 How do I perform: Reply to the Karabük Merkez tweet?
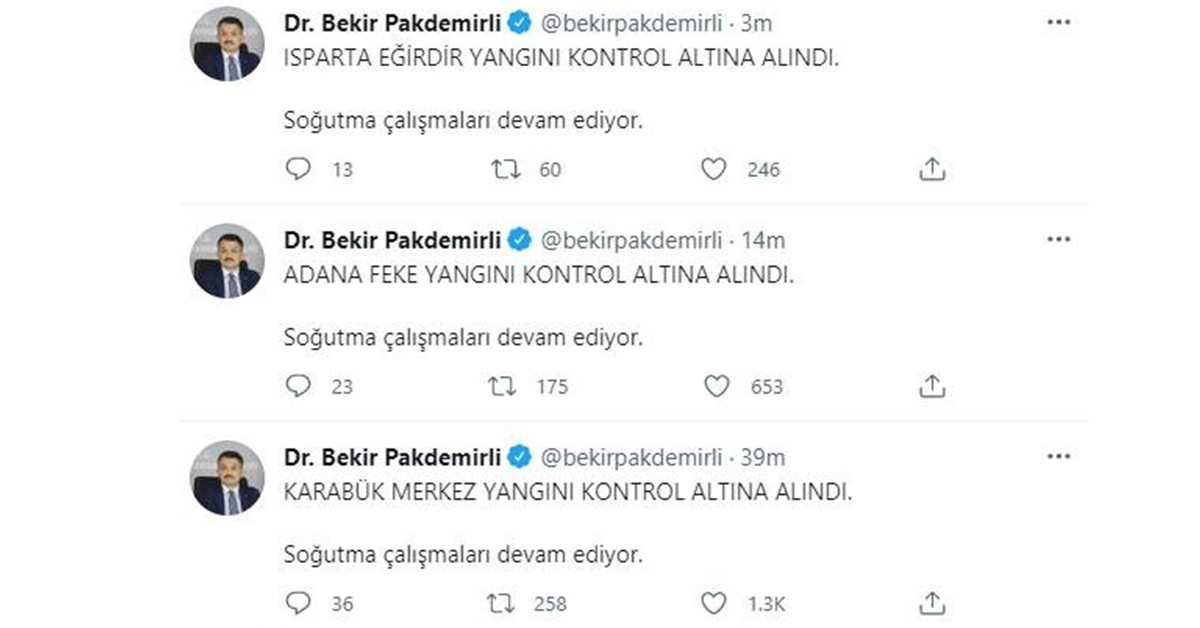[299, 603]
